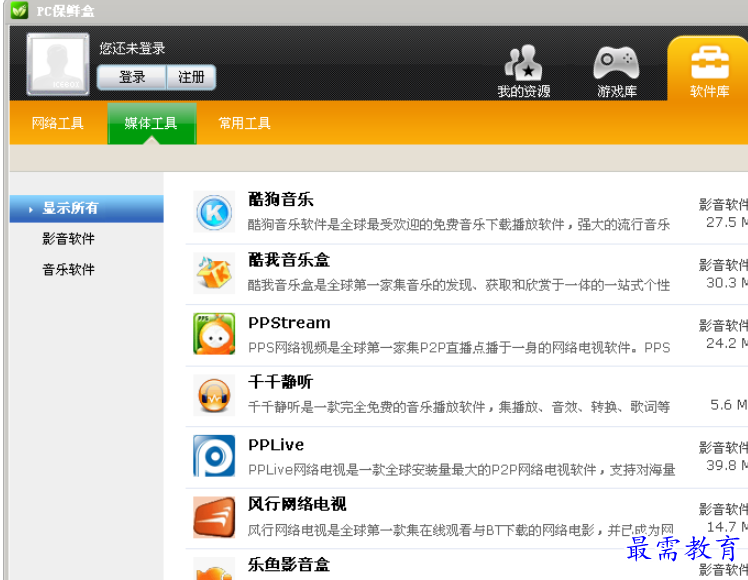Image resolution: width=748 pixels, height=580 pixels.
Task: Click the 14.7 size value for 风行网络电视
Action: 721,527
